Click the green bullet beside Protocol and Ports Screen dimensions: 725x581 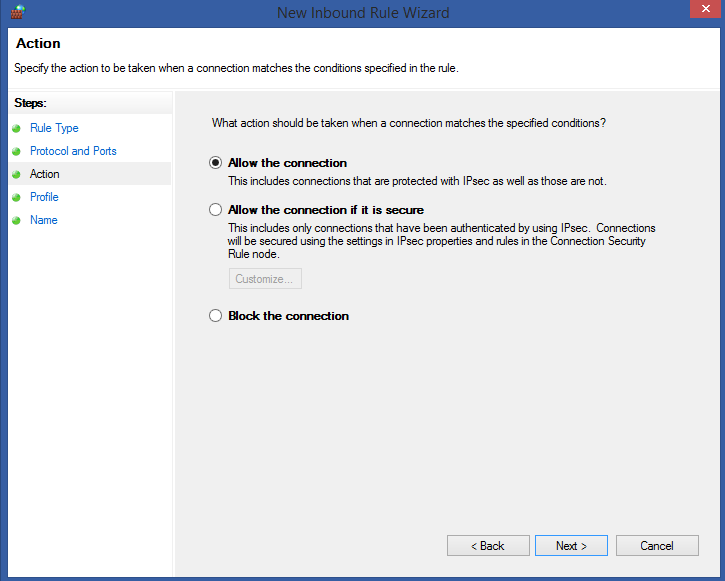17,152
